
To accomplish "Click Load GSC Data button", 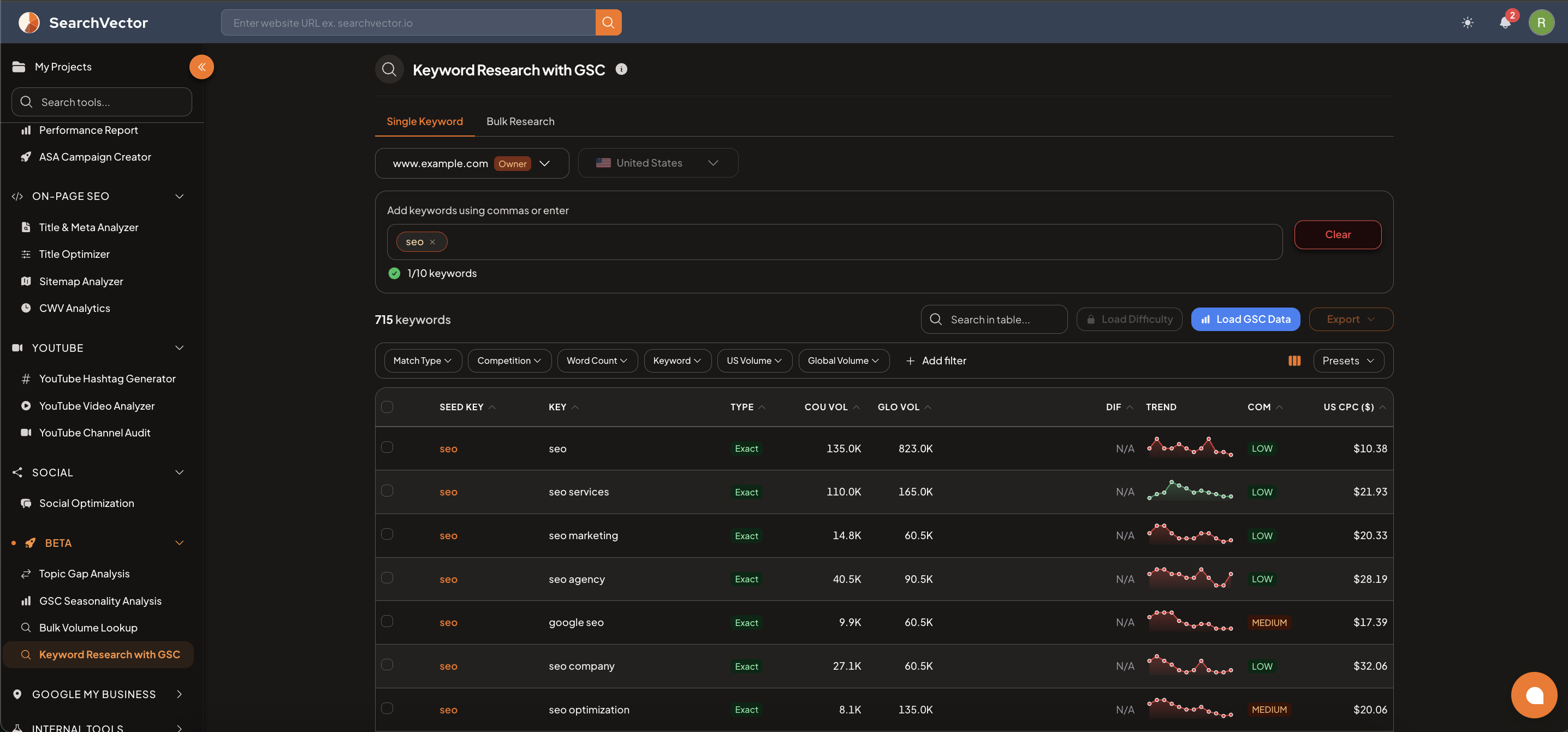I will click(1245, 319).
